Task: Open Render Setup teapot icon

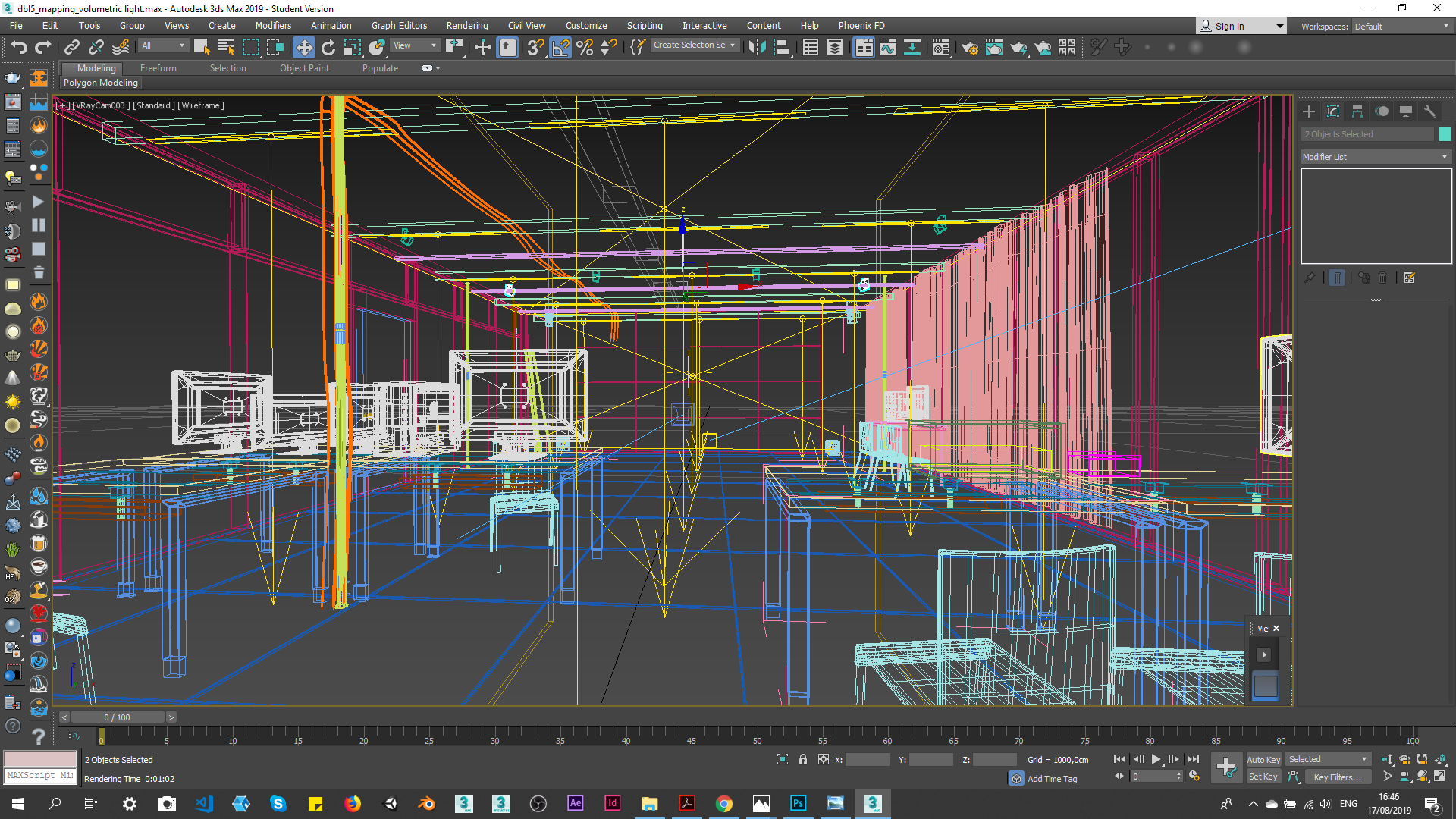Action: pyautogui.click(x=969, y=48)
